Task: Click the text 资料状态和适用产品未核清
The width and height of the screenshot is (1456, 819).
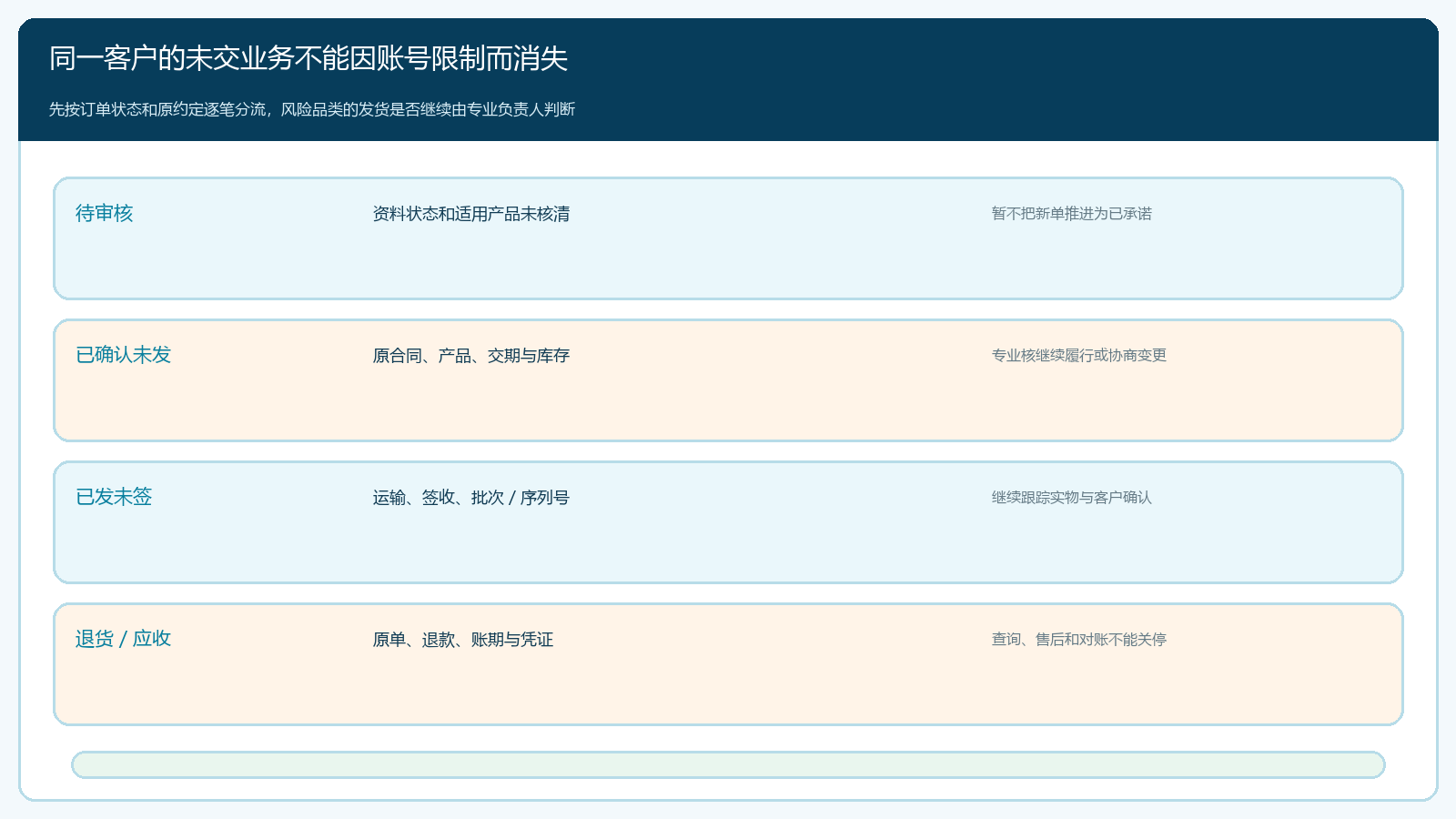Action: [471, 214]
